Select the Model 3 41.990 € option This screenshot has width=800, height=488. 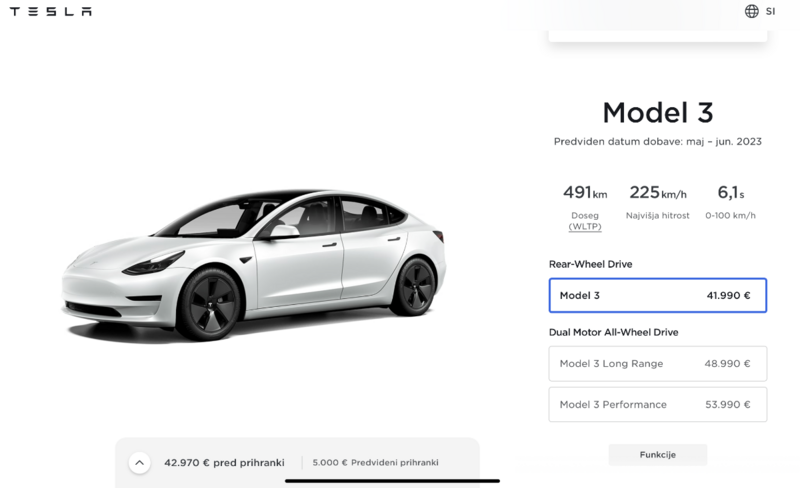[x=657, y=296]
